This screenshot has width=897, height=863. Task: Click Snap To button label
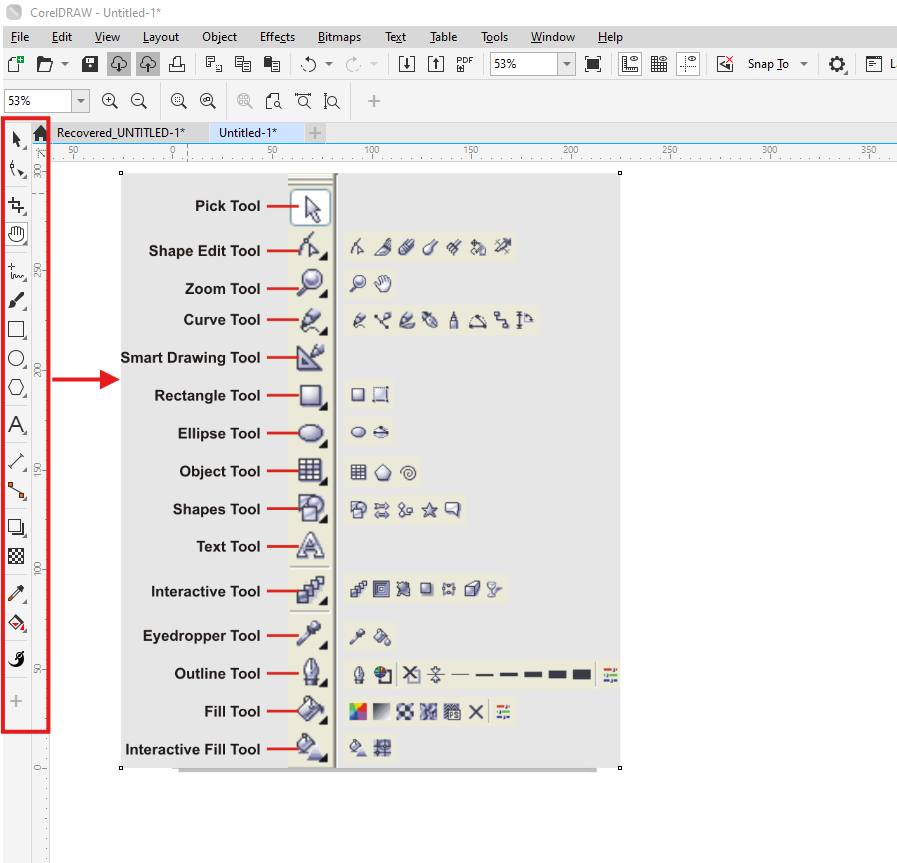point(768,64)
